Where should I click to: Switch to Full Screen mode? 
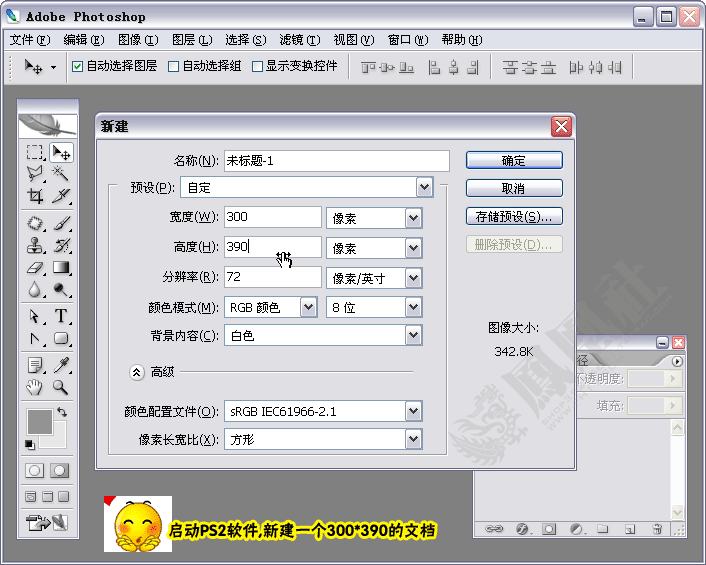63,497
